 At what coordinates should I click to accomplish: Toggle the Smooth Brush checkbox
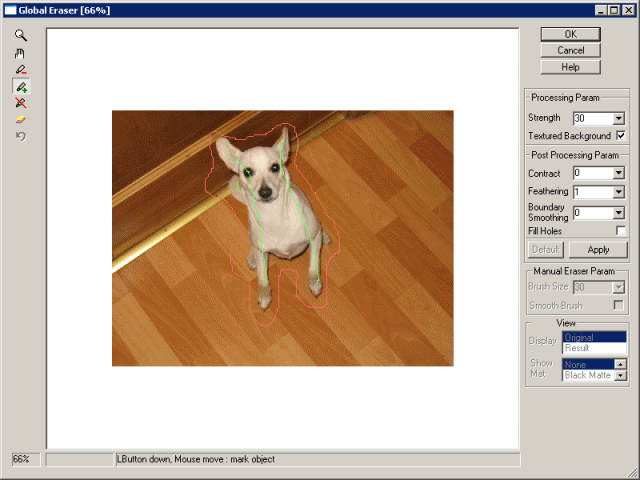(618, 305)
